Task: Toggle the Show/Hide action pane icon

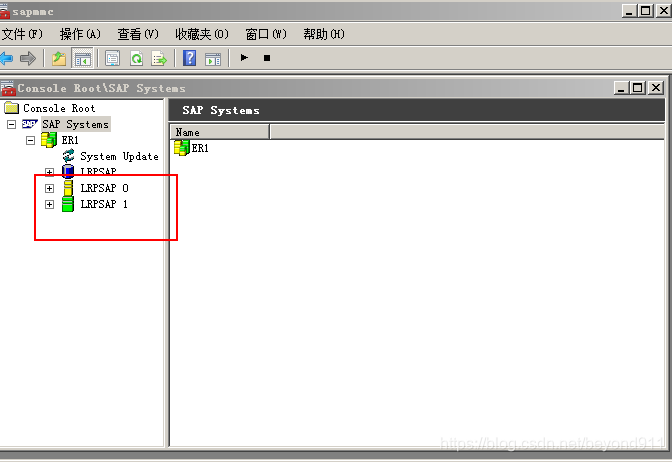Action: [x=213, y=59]
